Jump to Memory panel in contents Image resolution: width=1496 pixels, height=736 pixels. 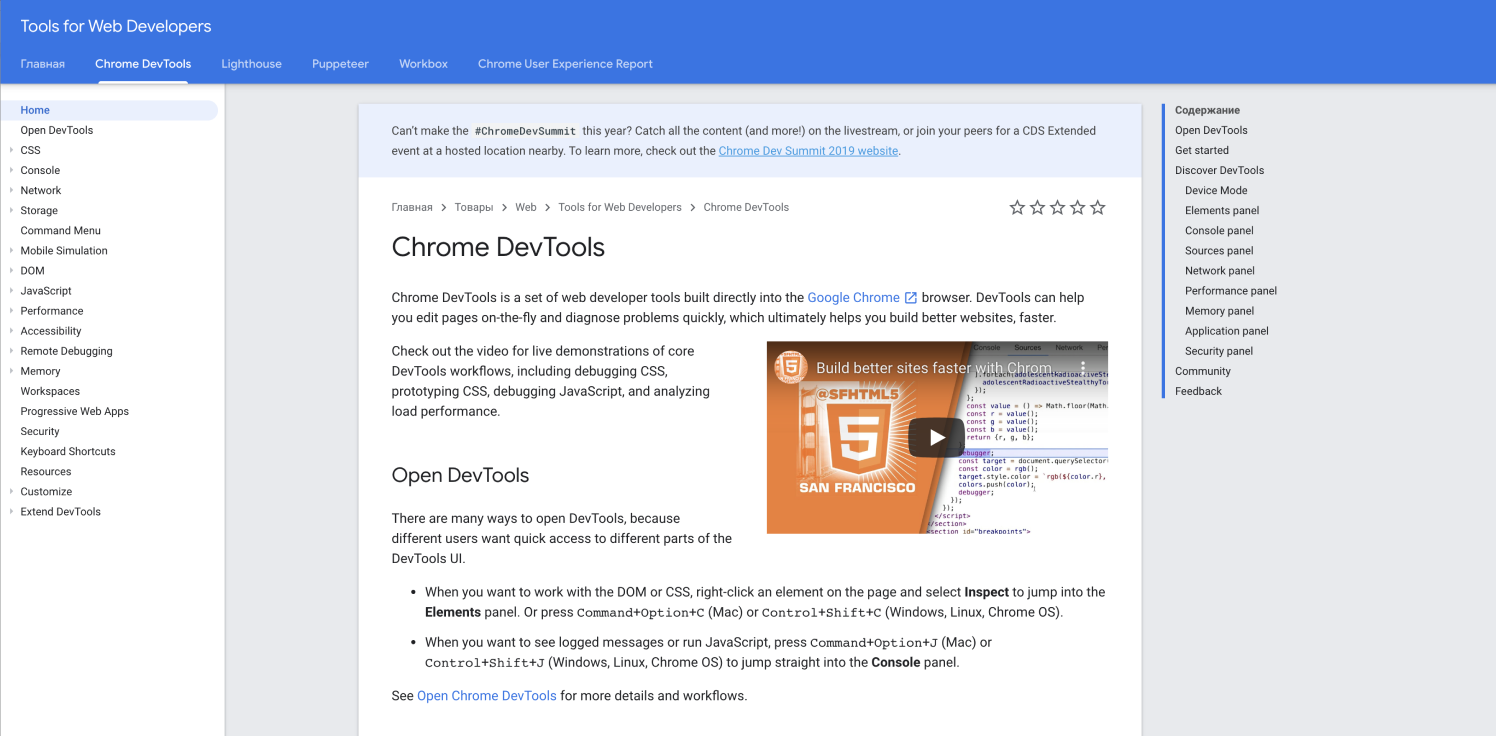tap(1219, 310)
